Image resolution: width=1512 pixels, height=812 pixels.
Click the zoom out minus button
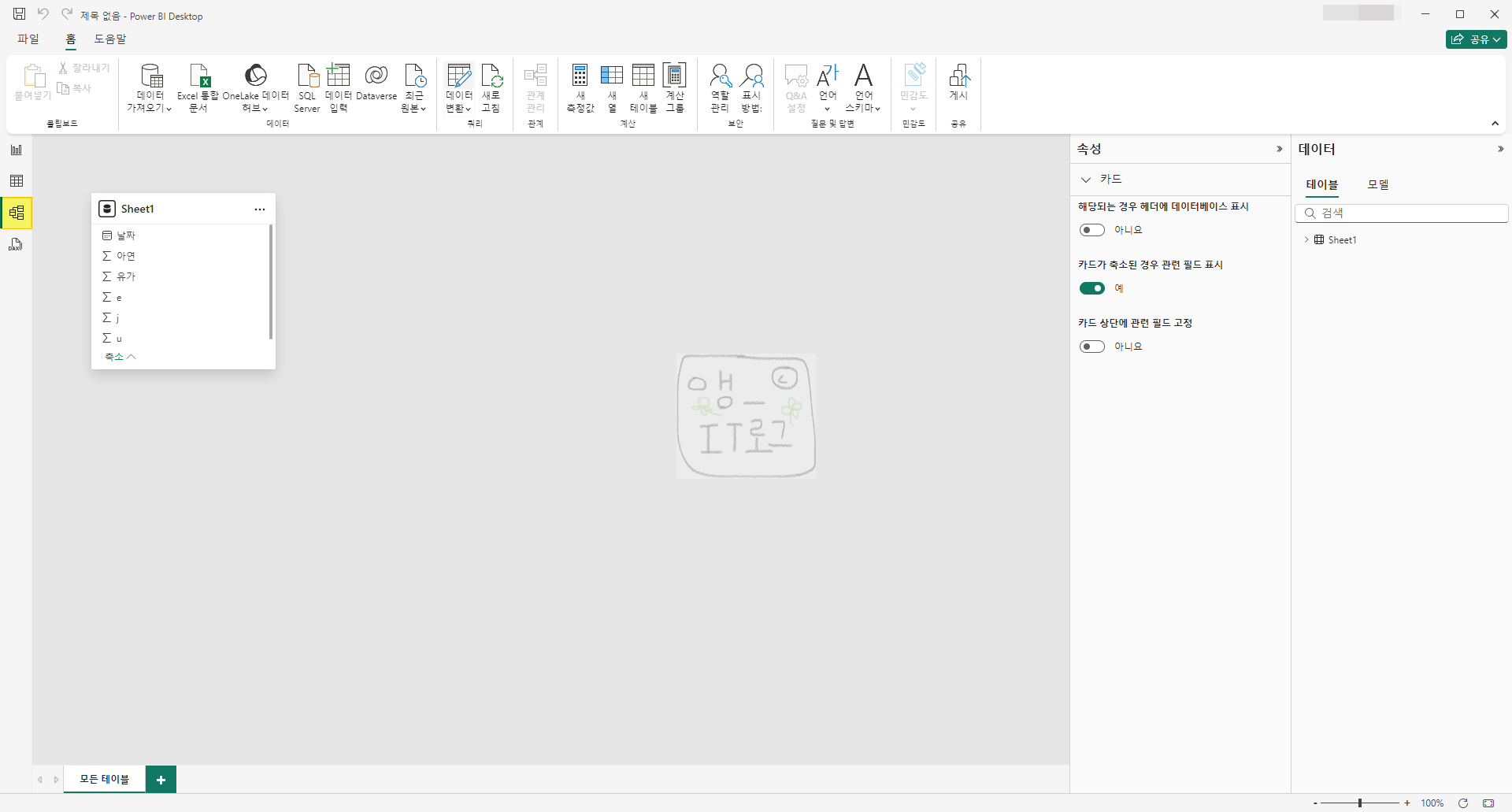(1315, 803)
